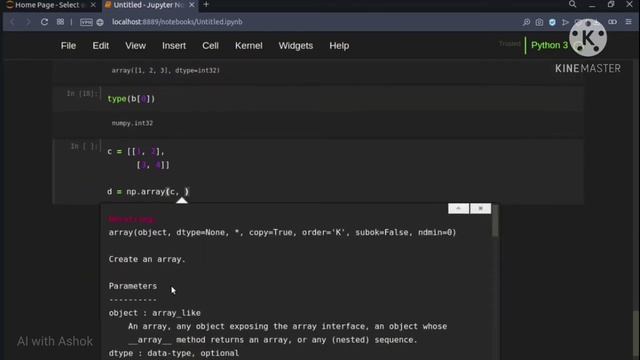Reload the current page
The image size is (640, 360).
[x=44, y=22]
